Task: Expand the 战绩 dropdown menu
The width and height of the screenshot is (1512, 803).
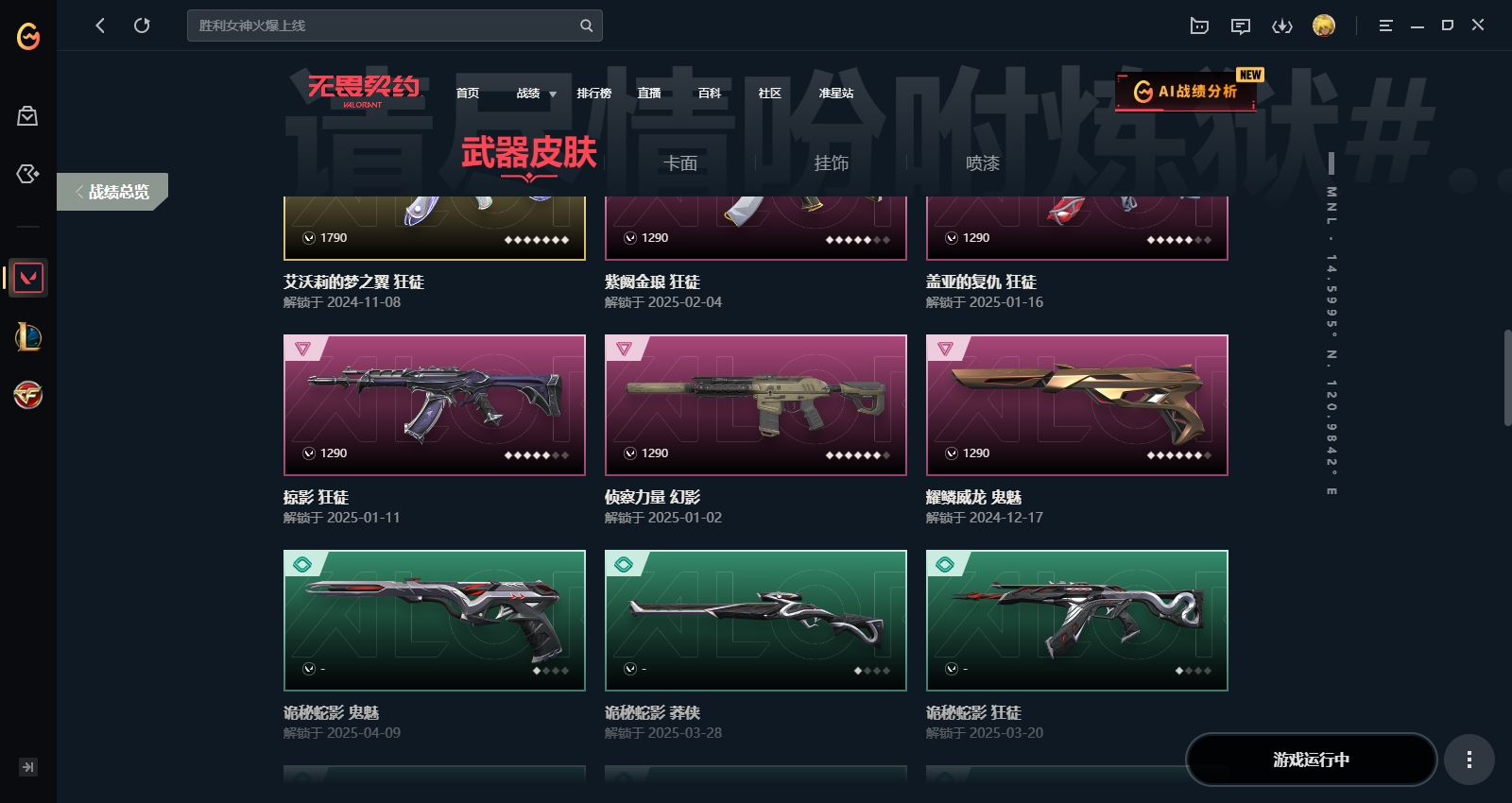Action: (x=536, y=94)
